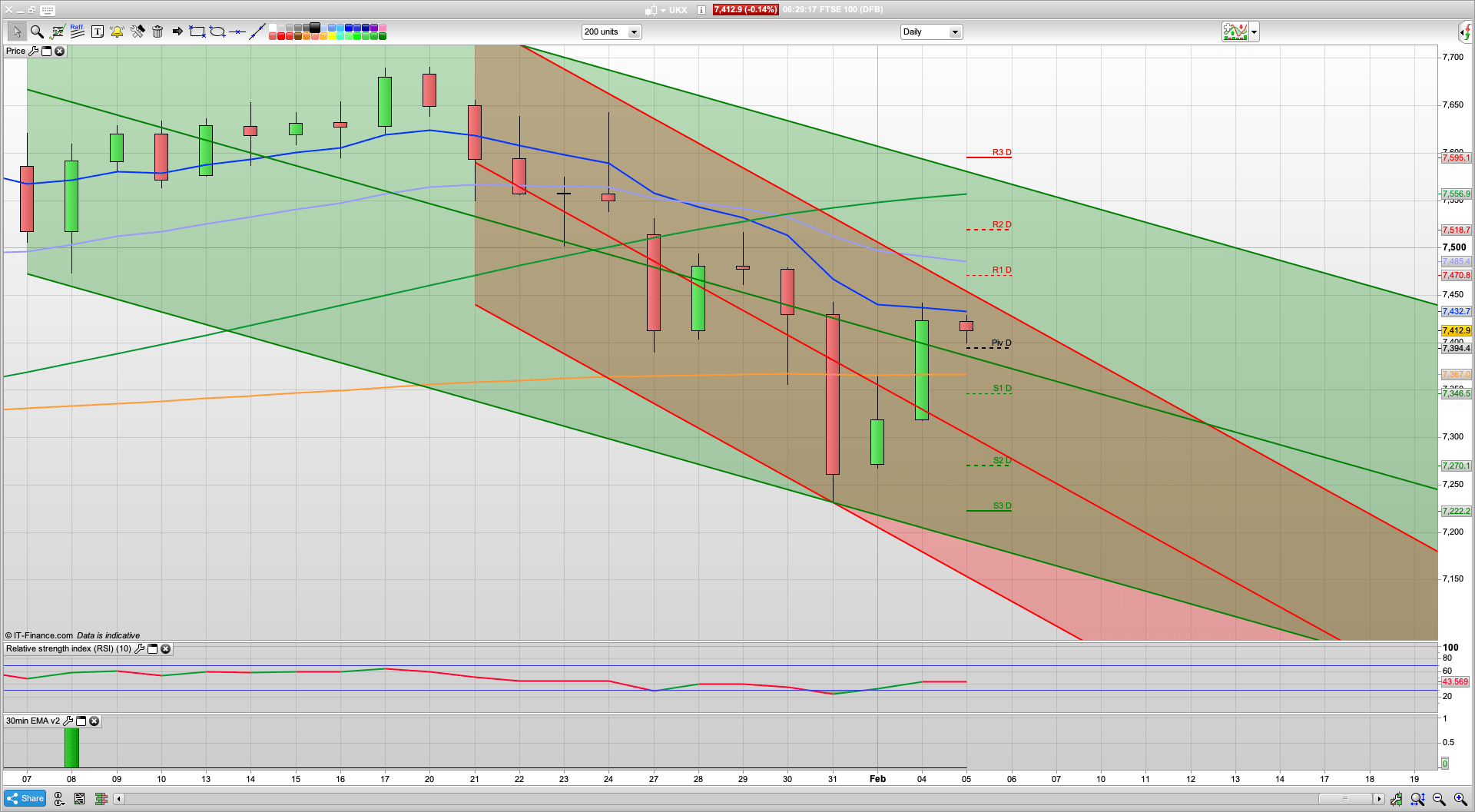This screenshot has height=812, width=1475.
Task: Open Price panel wrench settings
Action: coord(33,51)
